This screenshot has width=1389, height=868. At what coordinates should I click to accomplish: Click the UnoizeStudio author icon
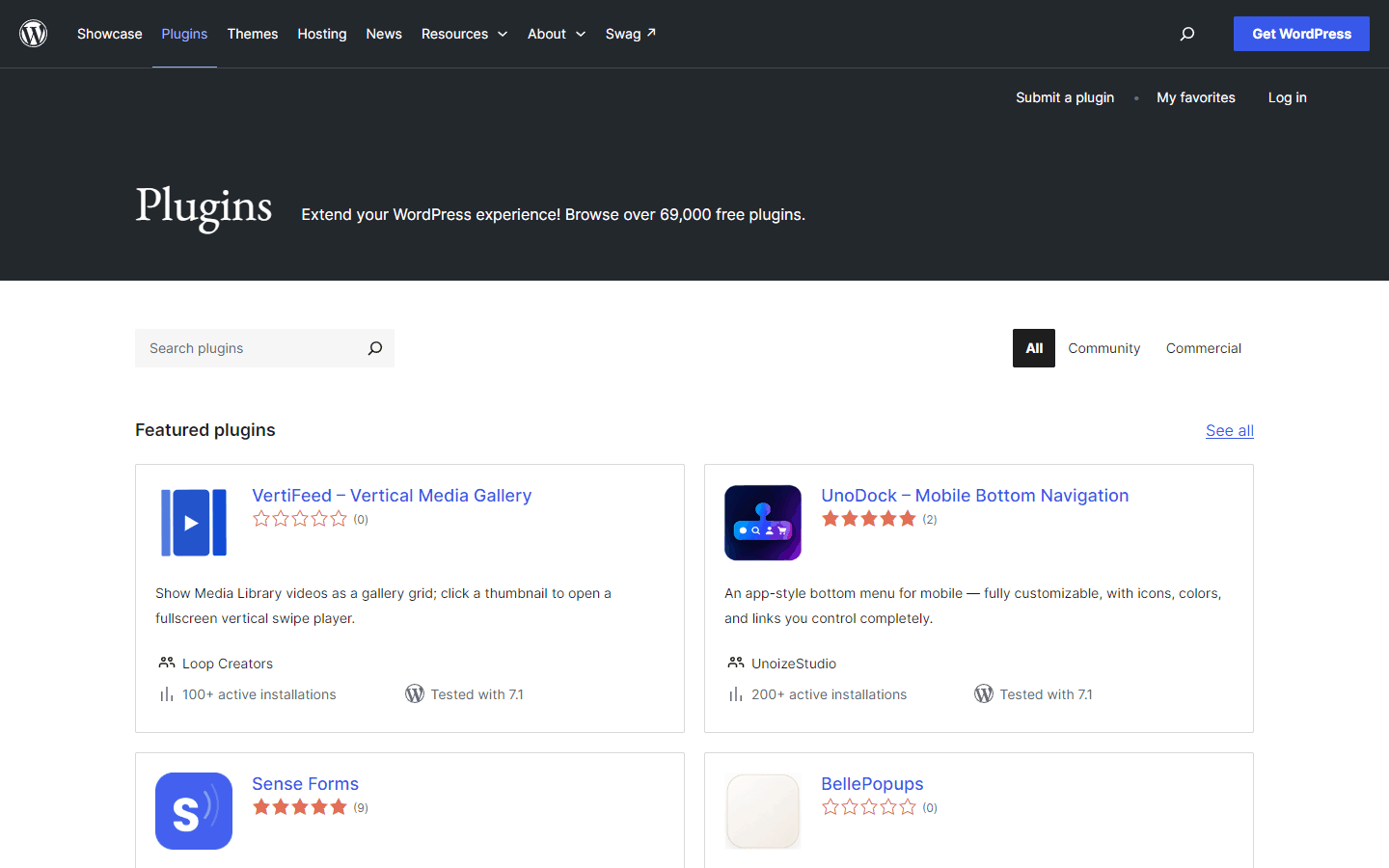point(736,663)
